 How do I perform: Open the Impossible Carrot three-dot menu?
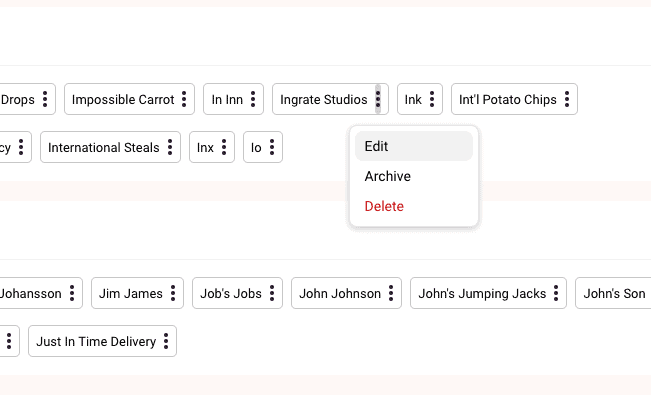(184, 100)
